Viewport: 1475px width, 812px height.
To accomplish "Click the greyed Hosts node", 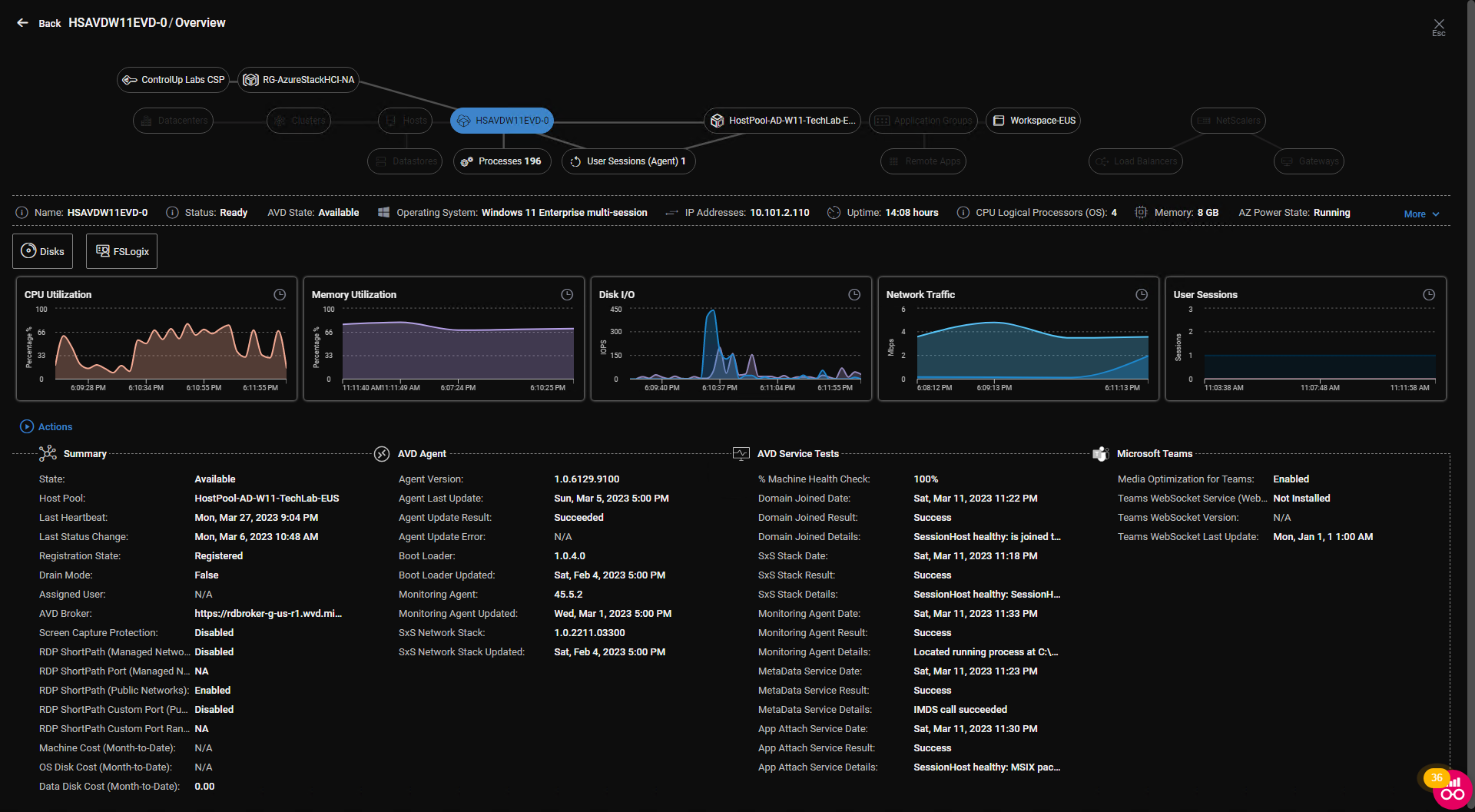I will tap(406, 121).
